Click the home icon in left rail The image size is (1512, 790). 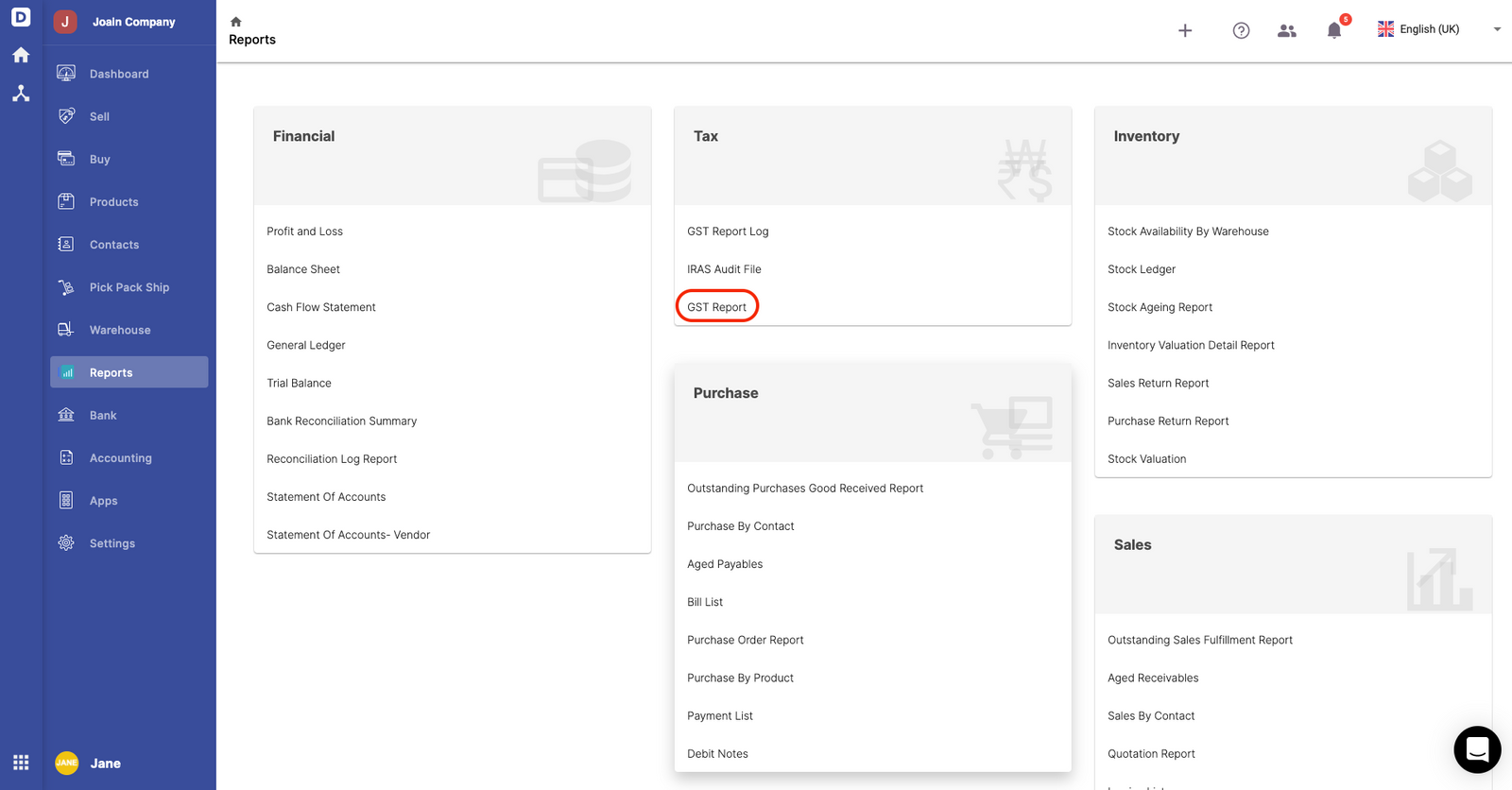click(21, 55)
